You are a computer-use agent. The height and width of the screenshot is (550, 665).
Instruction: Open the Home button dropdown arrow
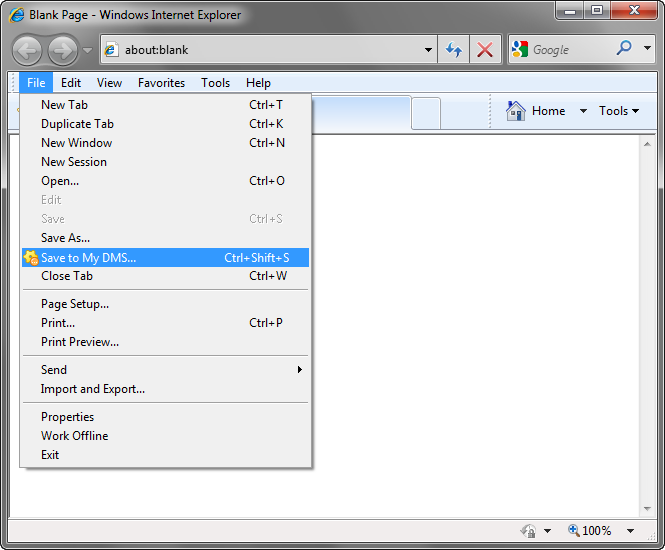pyautogui.click(x=583, y=111)
